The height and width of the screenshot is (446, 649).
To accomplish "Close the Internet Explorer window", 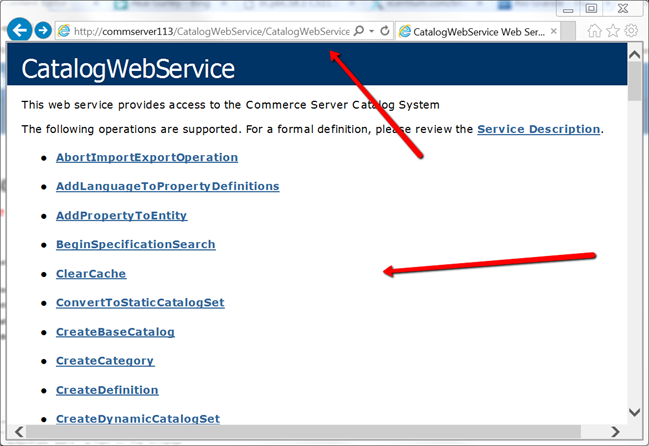I will click(623, 8).
